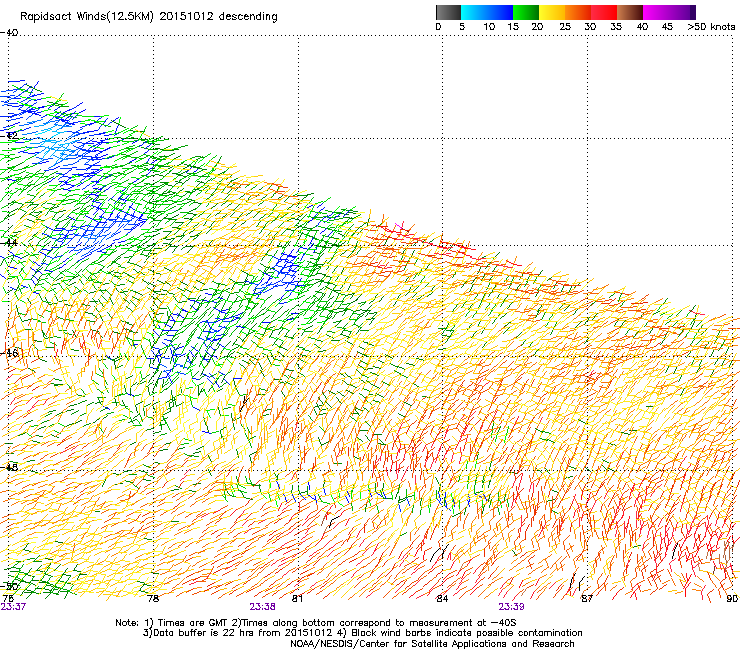The height and width of the screenshot is (650, 740).
Task: Select the brown 35–40 knots legend swatch
Action: point(630,12)
